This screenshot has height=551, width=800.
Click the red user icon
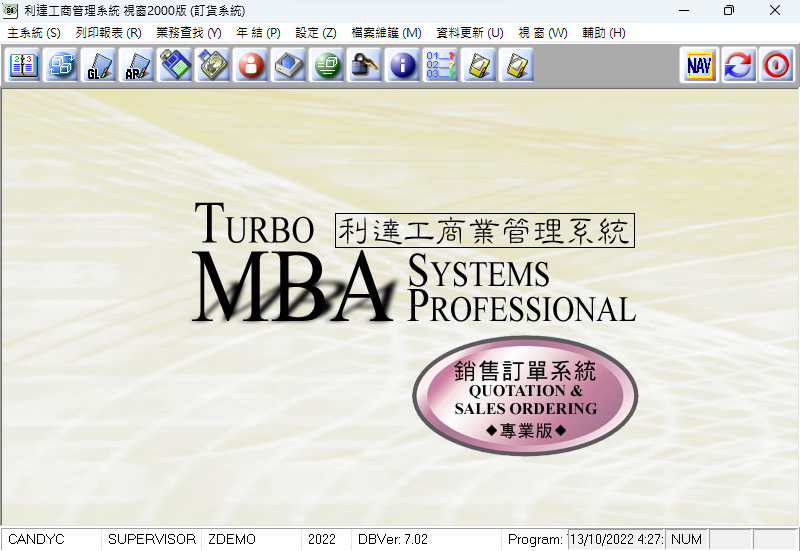tap(251, 65)
